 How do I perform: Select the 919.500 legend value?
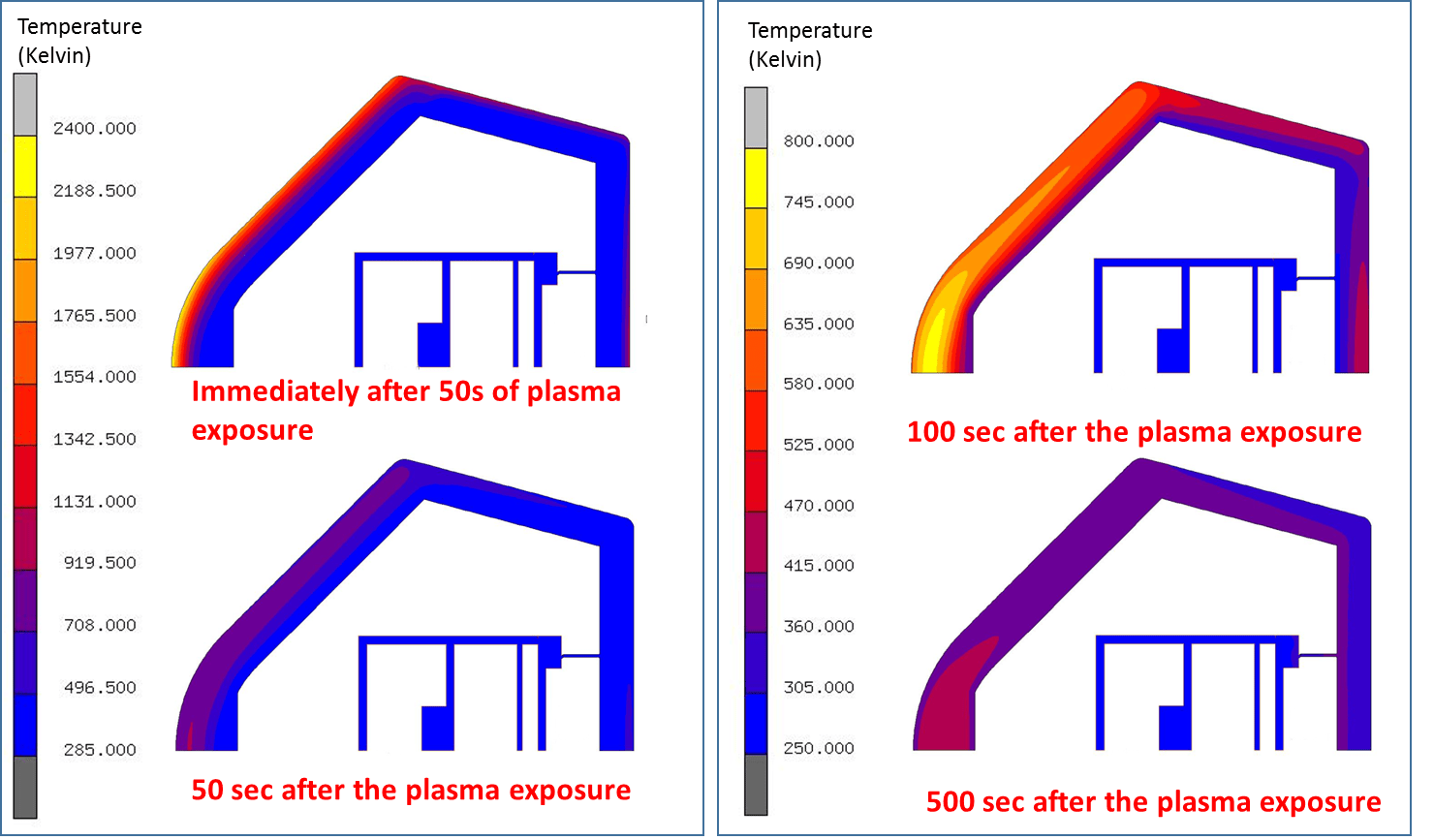tap(100, 563)
